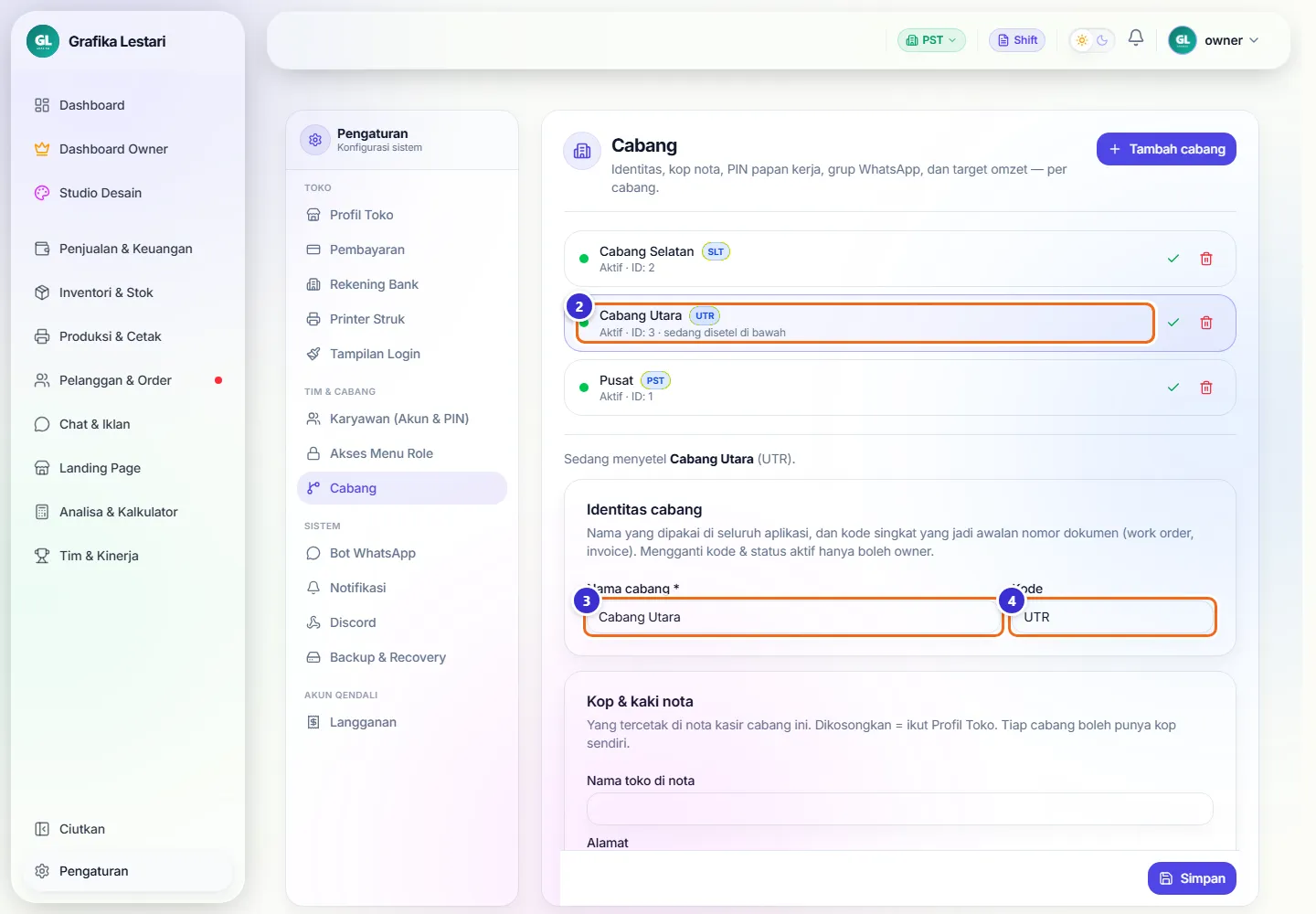
Task: Open Chat & Iklan section
Action: [128, 424]
